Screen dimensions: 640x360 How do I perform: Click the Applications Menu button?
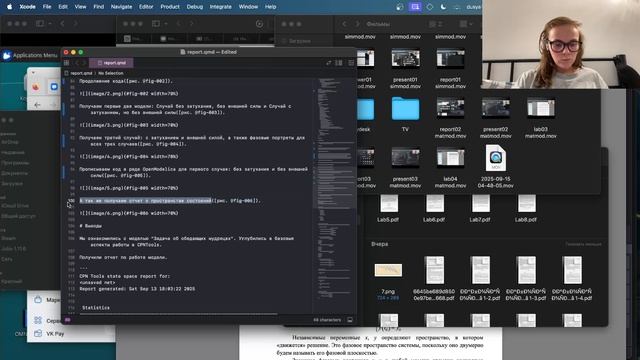click(29, 55)
